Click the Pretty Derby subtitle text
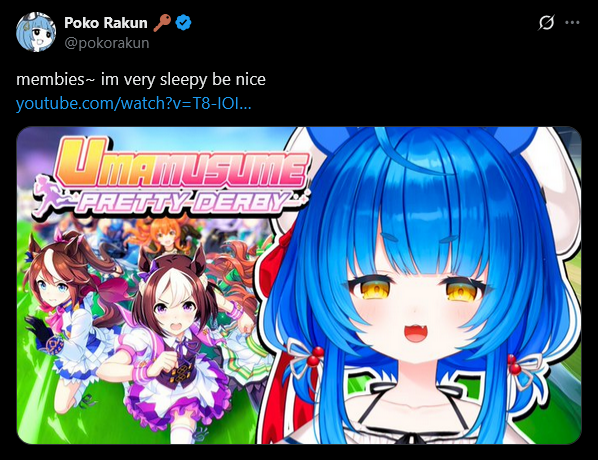Image resolution: width=598 pixels, height=460 pixels. pos(184,203)
